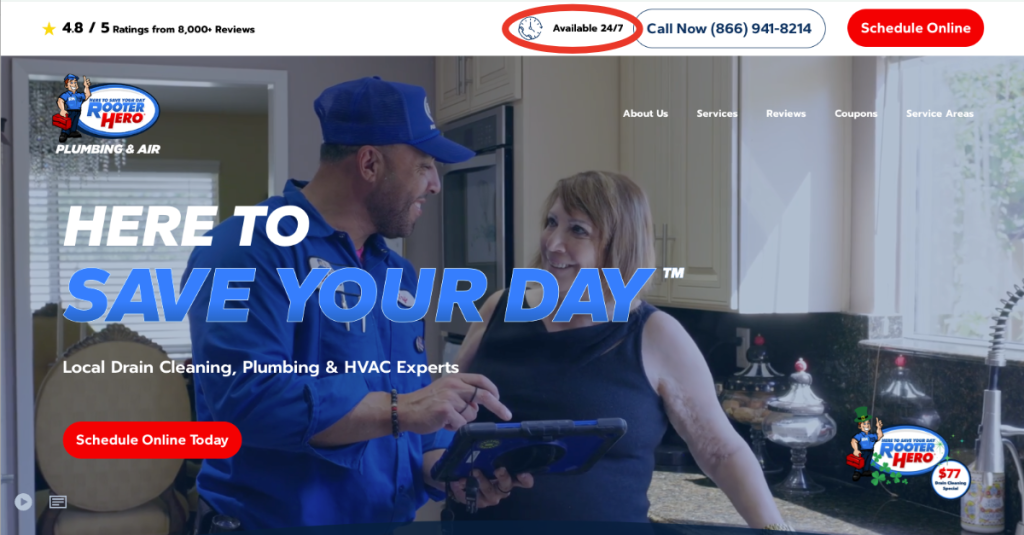This screenshot has width=1024, height=535.
Task: Open the Ratings from 8,000+ Reviews link
Action: pos(184,29)
